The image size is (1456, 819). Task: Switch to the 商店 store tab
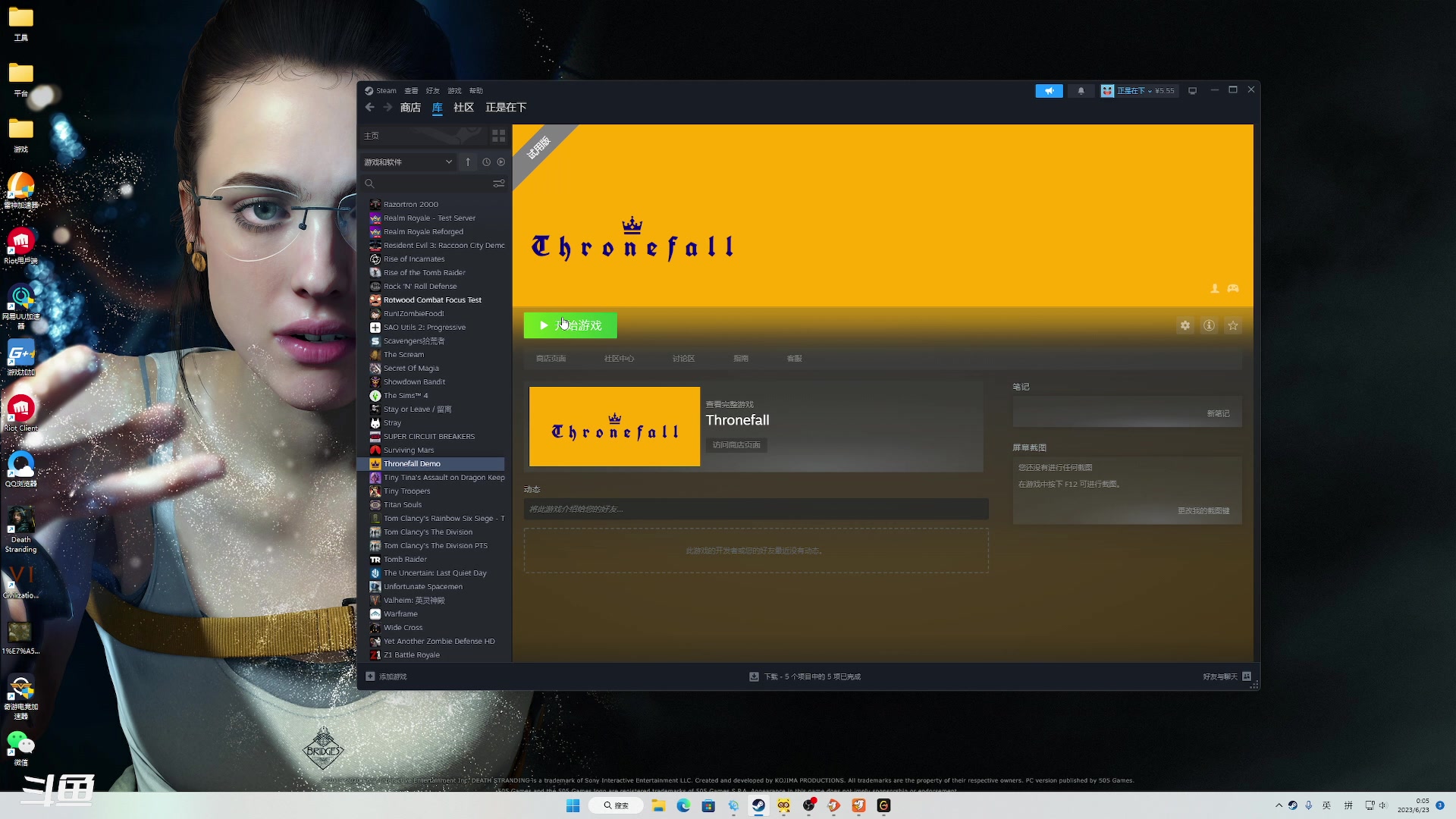[x=410, y=108]
